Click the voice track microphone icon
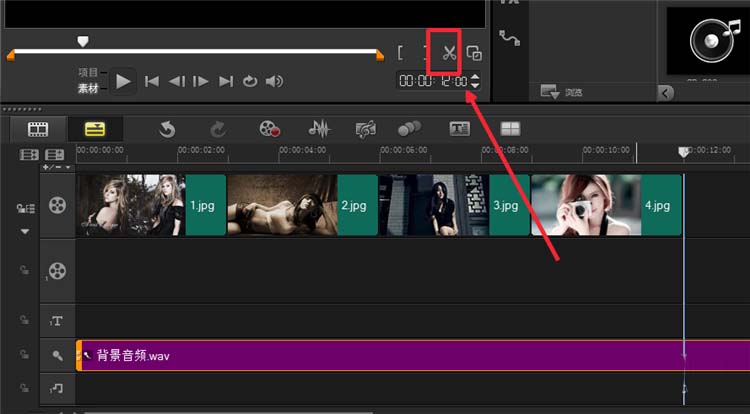This screenshot has width=750, height=414. tap(57, 355)
